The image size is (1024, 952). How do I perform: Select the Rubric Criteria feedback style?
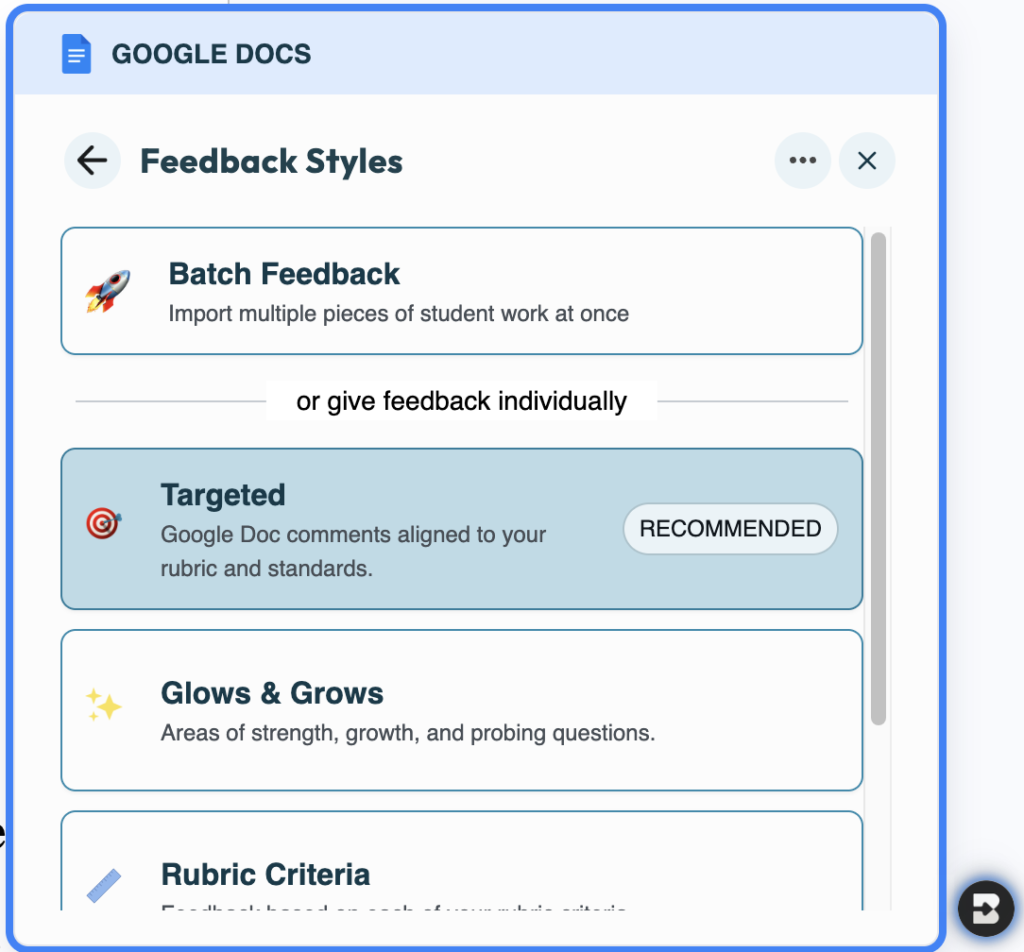[462, 875]
